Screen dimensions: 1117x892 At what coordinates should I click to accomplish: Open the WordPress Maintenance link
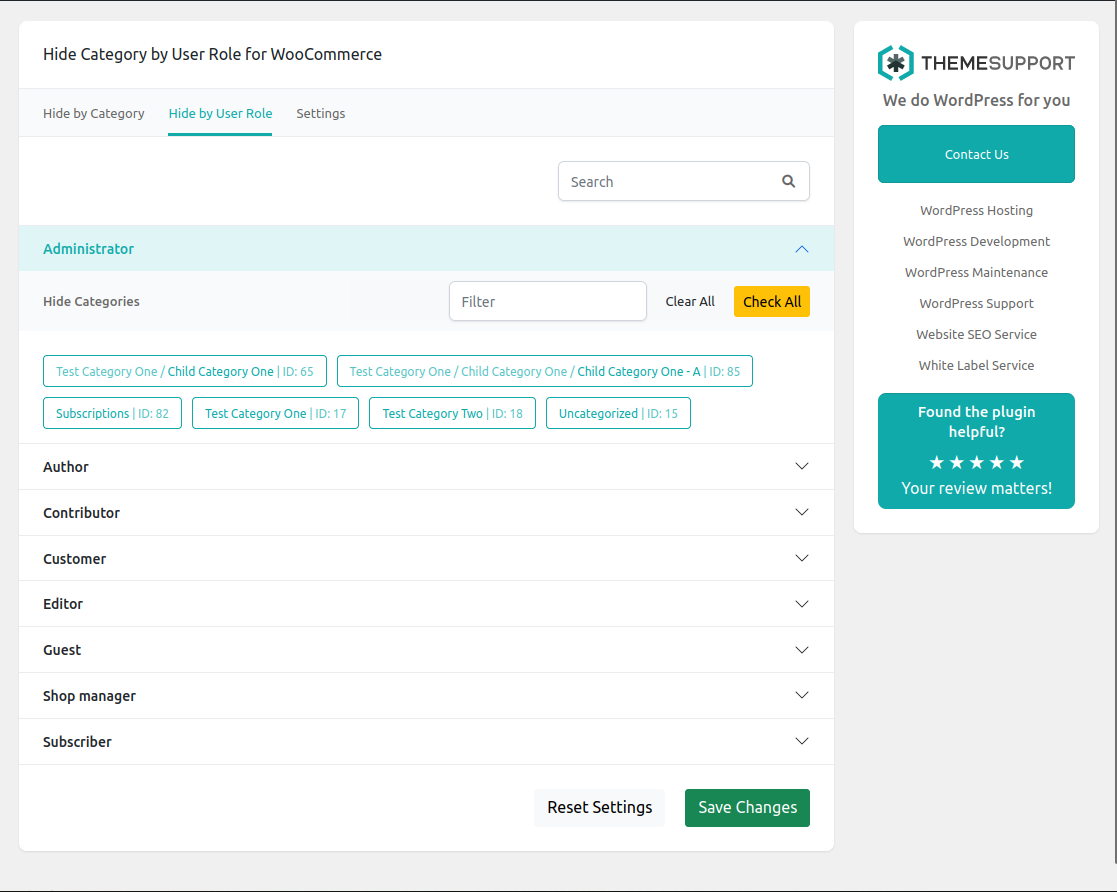(x=976, y=272)
